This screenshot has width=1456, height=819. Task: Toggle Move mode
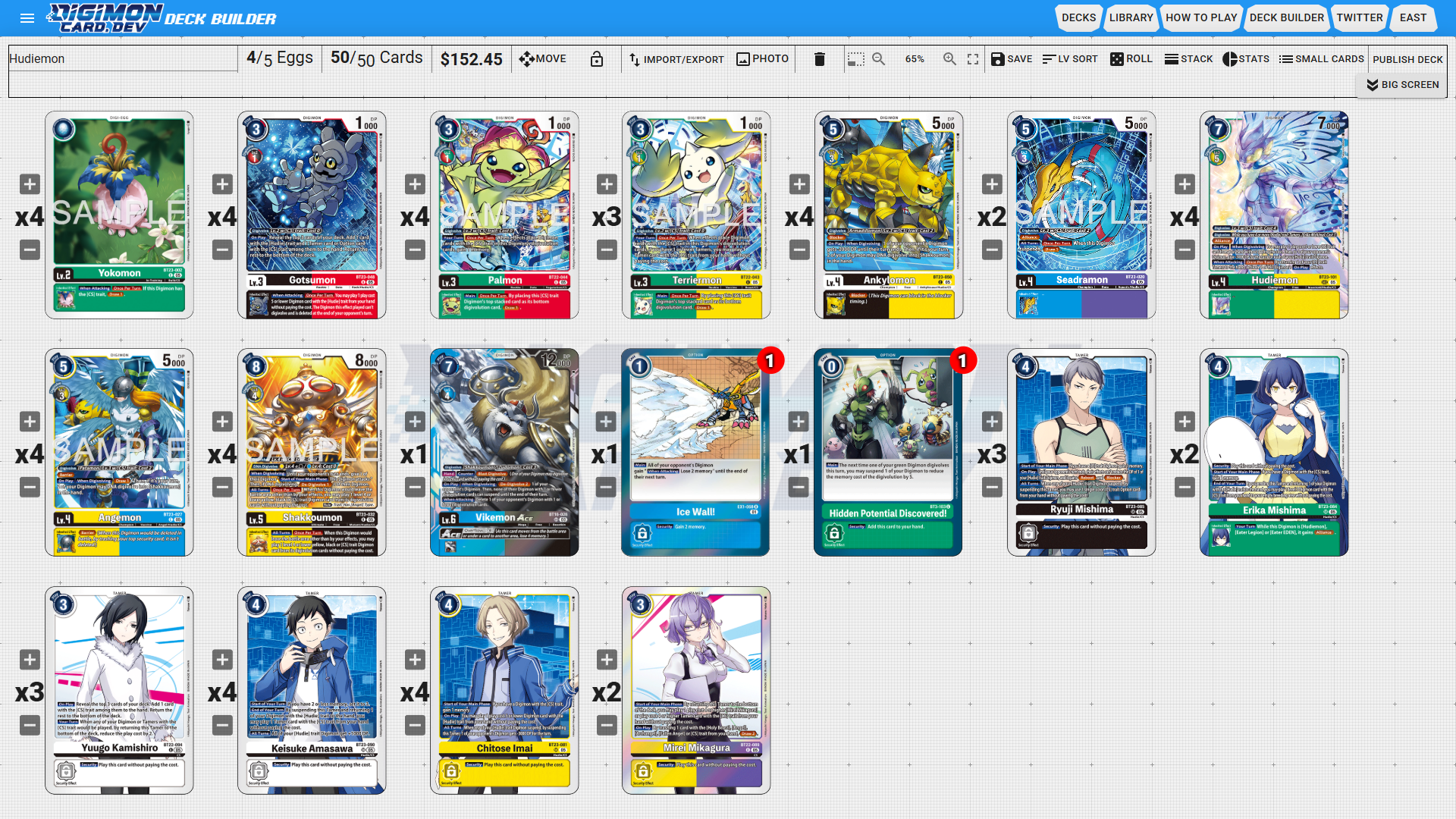click(x=543, y=59)
